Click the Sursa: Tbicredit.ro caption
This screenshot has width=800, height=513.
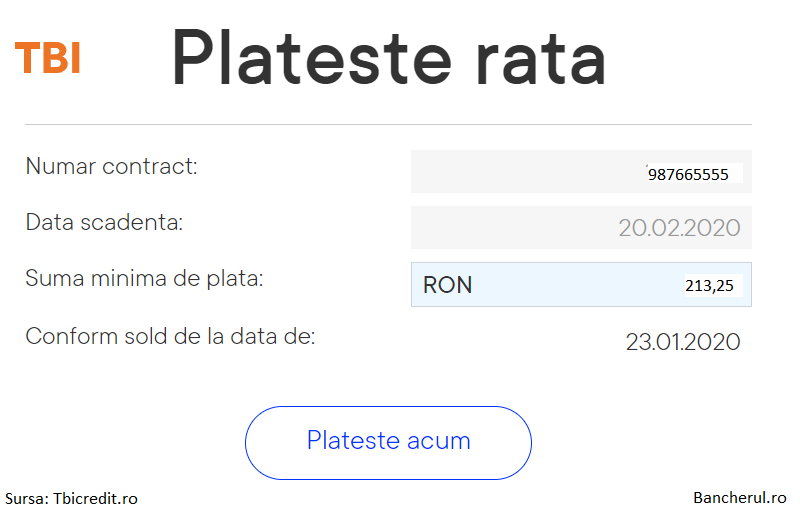click(x=71, y=498)
